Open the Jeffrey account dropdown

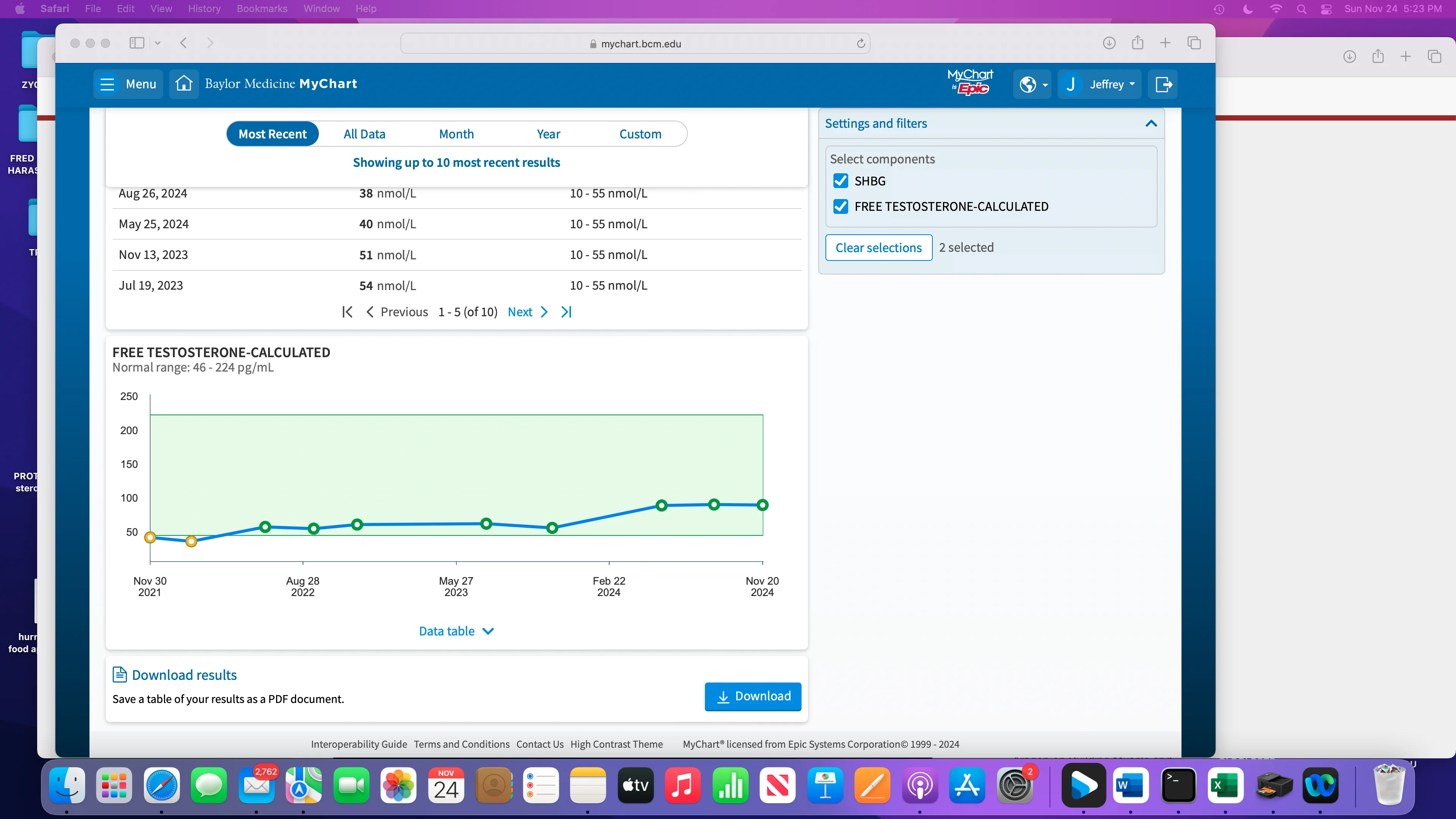pos(1099,85)
